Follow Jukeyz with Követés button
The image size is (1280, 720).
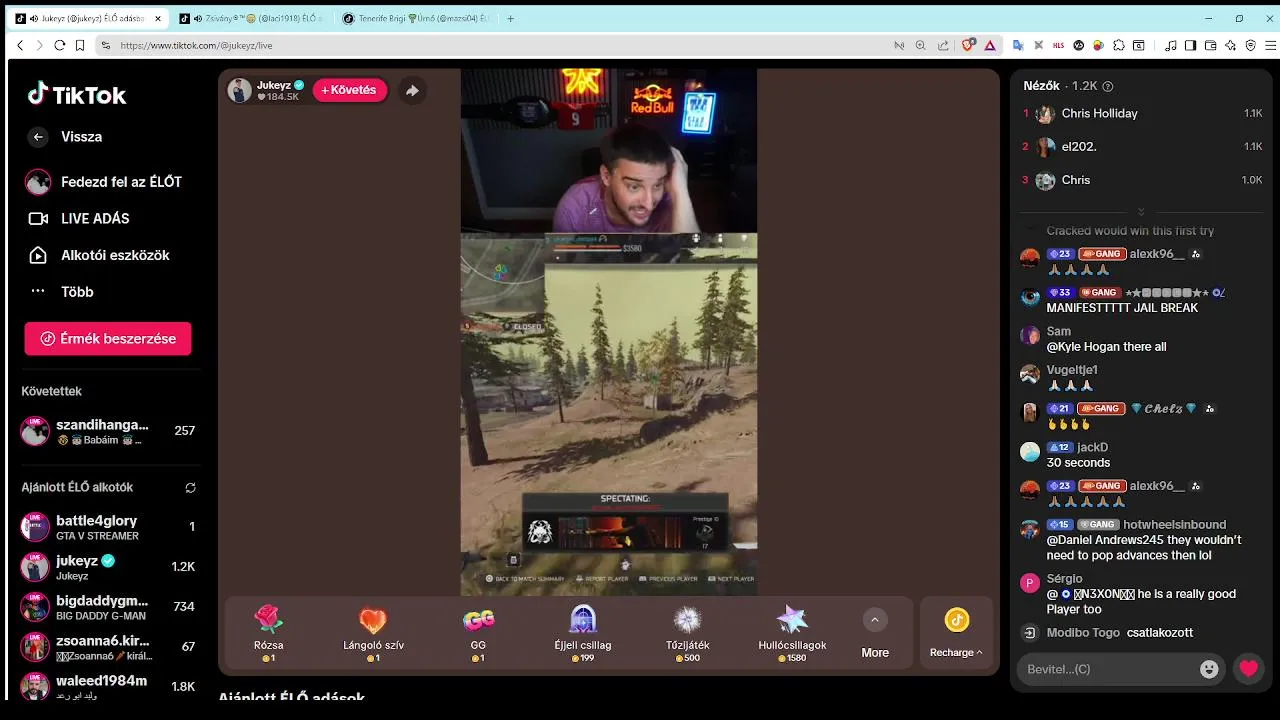[350, 90]
